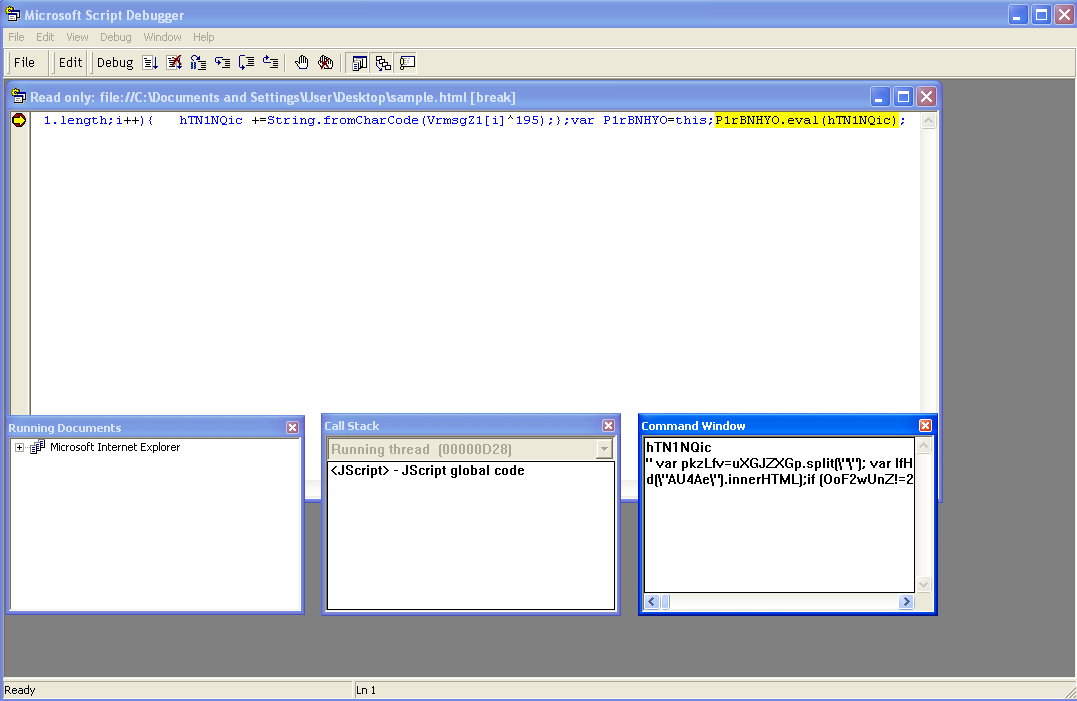Image resolution: width=1077 pixels, height=701 pixels.
Task: Click Break at Next Statement icon
Action: click(198, 62)
